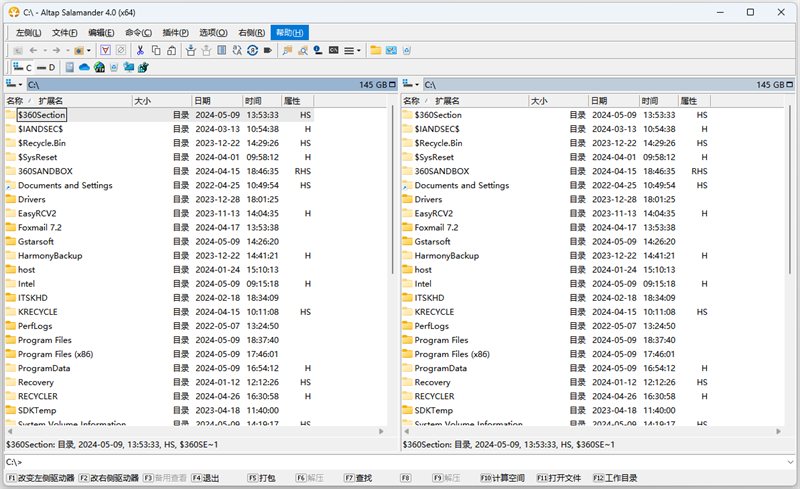This screenshot has width=800, height=489.
Task: Open the FTP client globe icon
Action: [x=99, y=67]
